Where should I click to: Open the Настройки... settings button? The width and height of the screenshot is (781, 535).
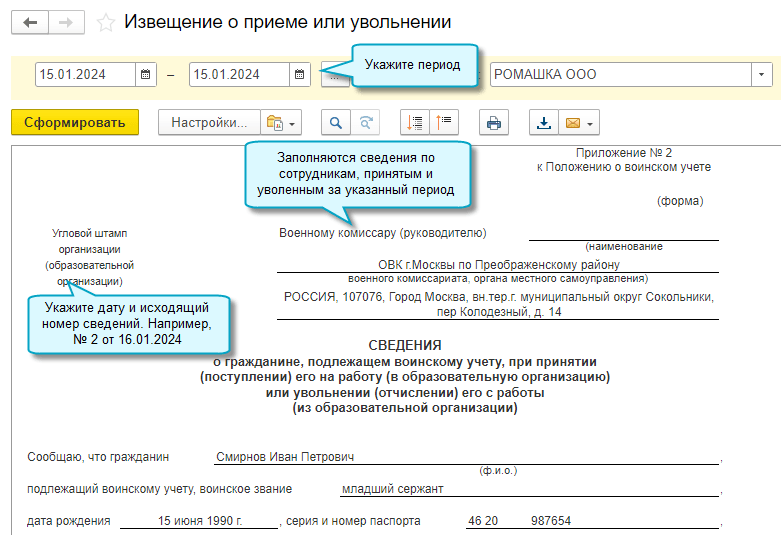click(209, 123)
